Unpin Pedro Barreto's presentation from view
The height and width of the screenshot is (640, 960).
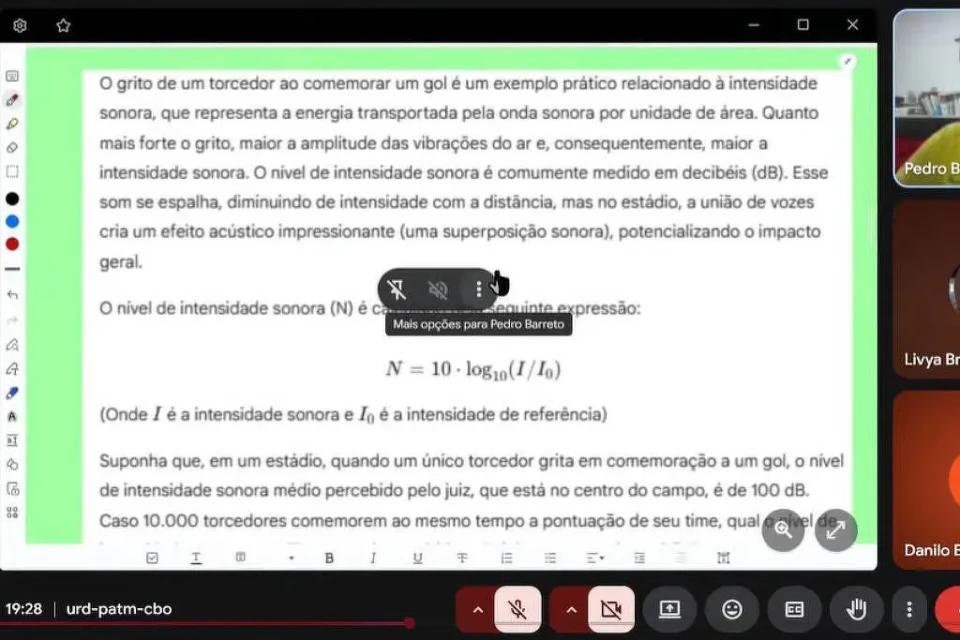(397, 290)
